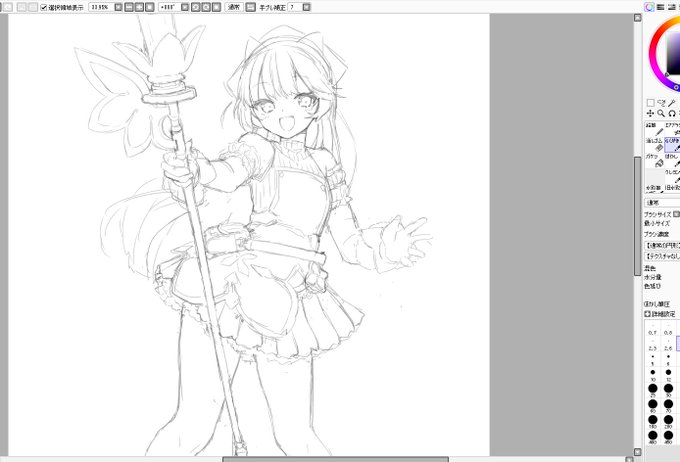This screenshot has width=680, height=462.
Task: Open the zoom level dropdown beside 33.3%
Action: [118, 7]
